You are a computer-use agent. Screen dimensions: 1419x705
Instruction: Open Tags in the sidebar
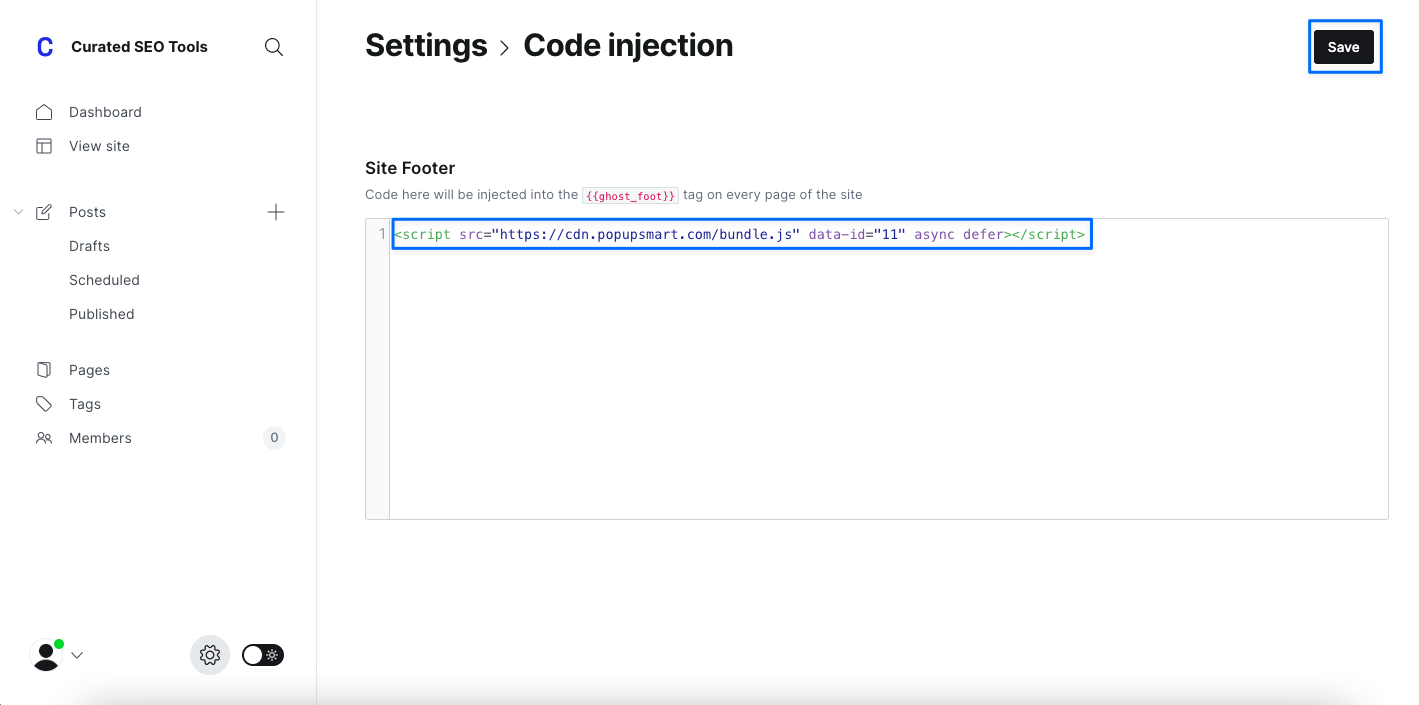coord(85,404)
